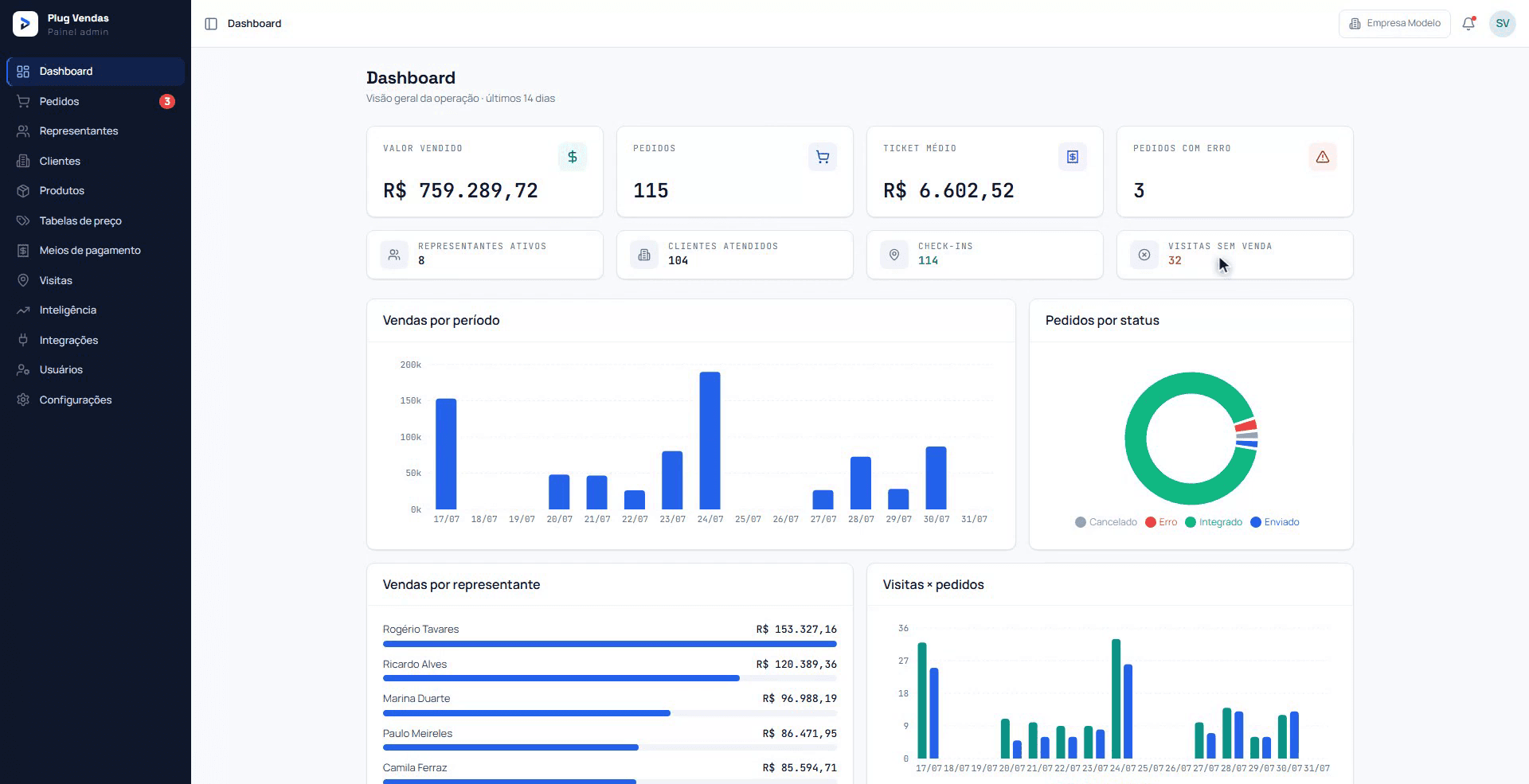
Task: Navigate to Integrações
Action: tap(96, 340)
